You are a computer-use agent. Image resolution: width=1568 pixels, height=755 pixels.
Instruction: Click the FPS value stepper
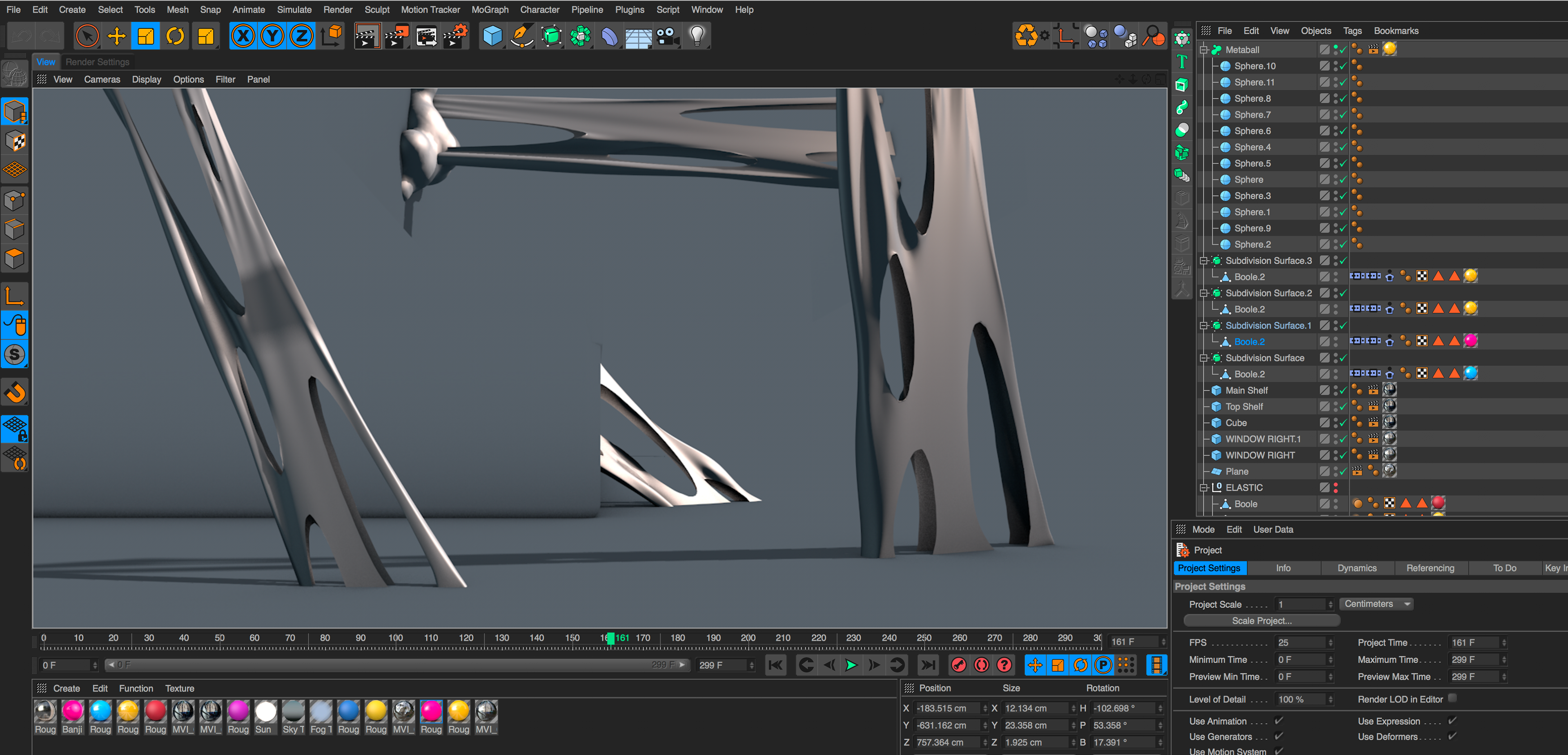pyautogui.click(x=1331, y=642)
